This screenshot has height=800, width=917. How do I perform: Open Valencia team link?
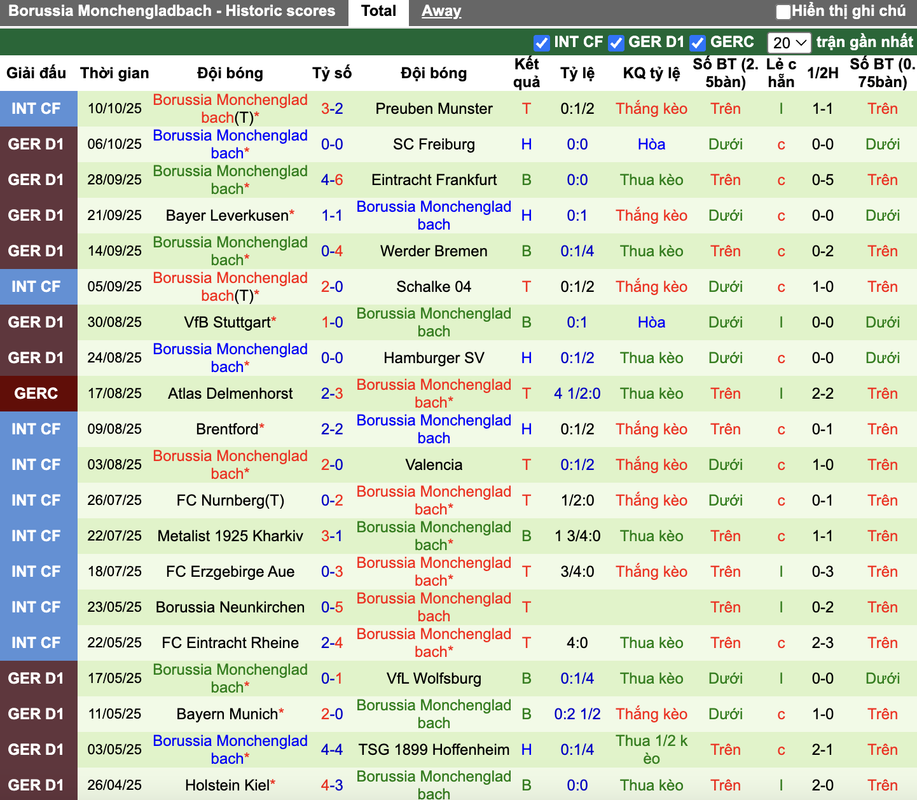click(434, 465)
